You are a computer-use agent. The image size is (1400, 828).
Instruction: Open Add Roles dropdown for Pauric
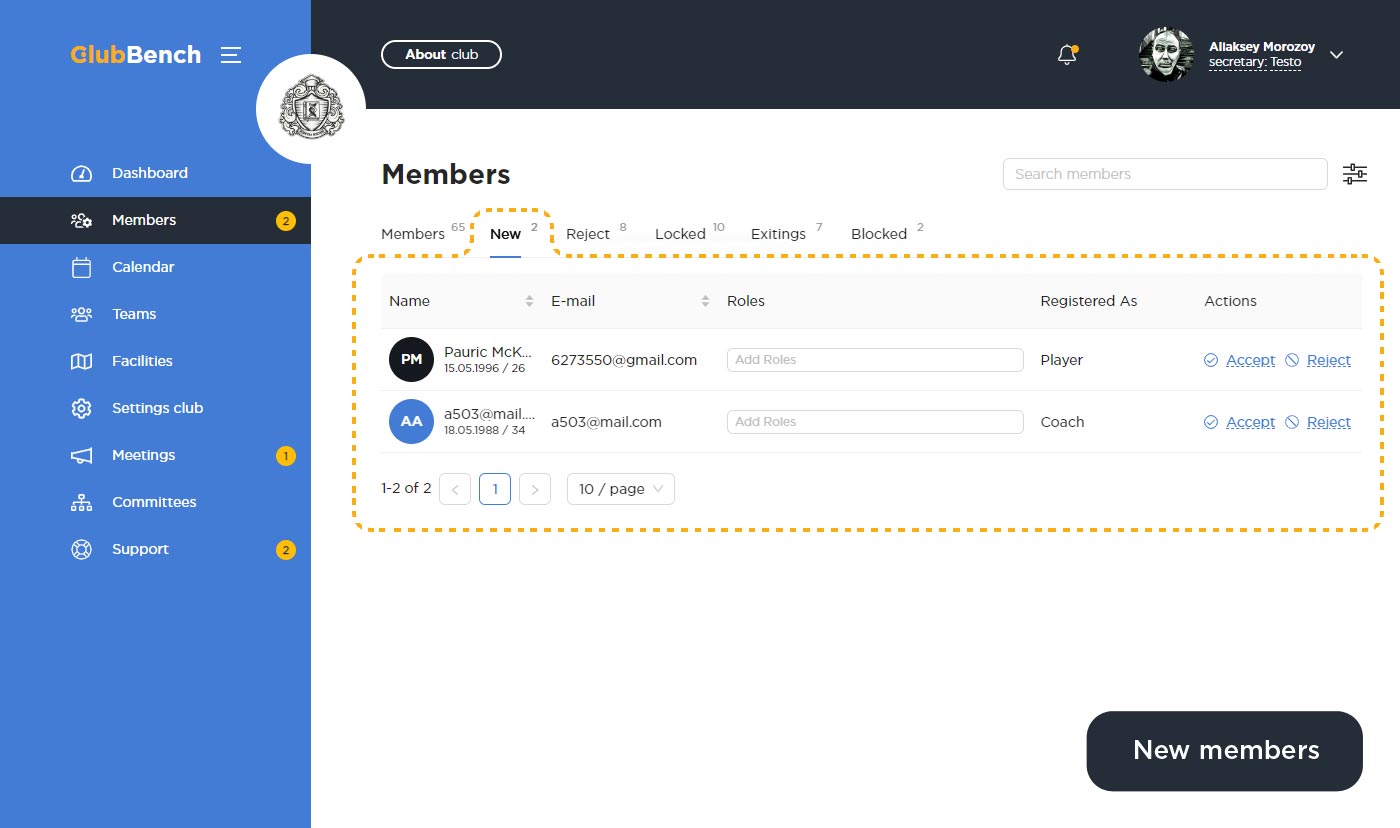[x=874, y=360]
